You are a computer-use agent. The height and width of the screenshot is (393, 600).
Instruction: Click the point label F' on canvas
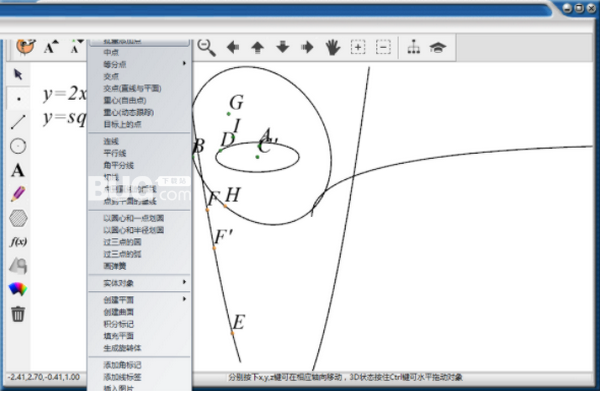pyautogui.click(x=223, y=236)
